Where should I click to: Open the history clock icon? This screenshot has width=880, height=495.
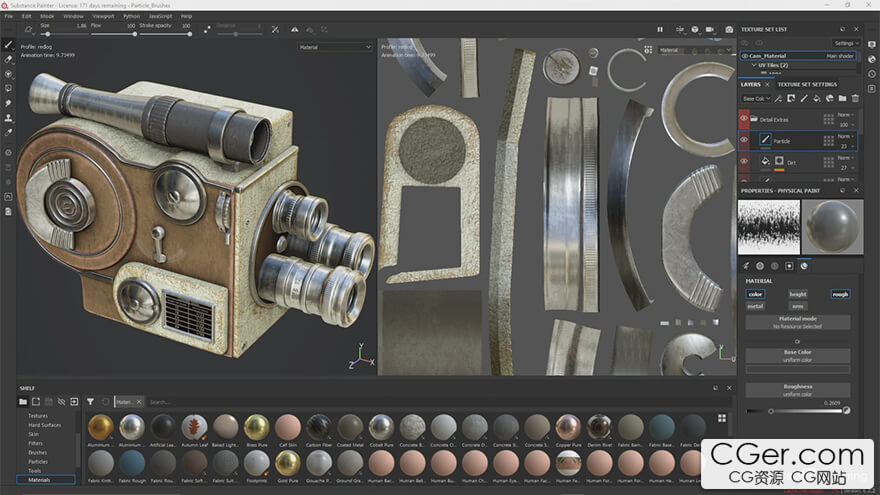(872, 74)
